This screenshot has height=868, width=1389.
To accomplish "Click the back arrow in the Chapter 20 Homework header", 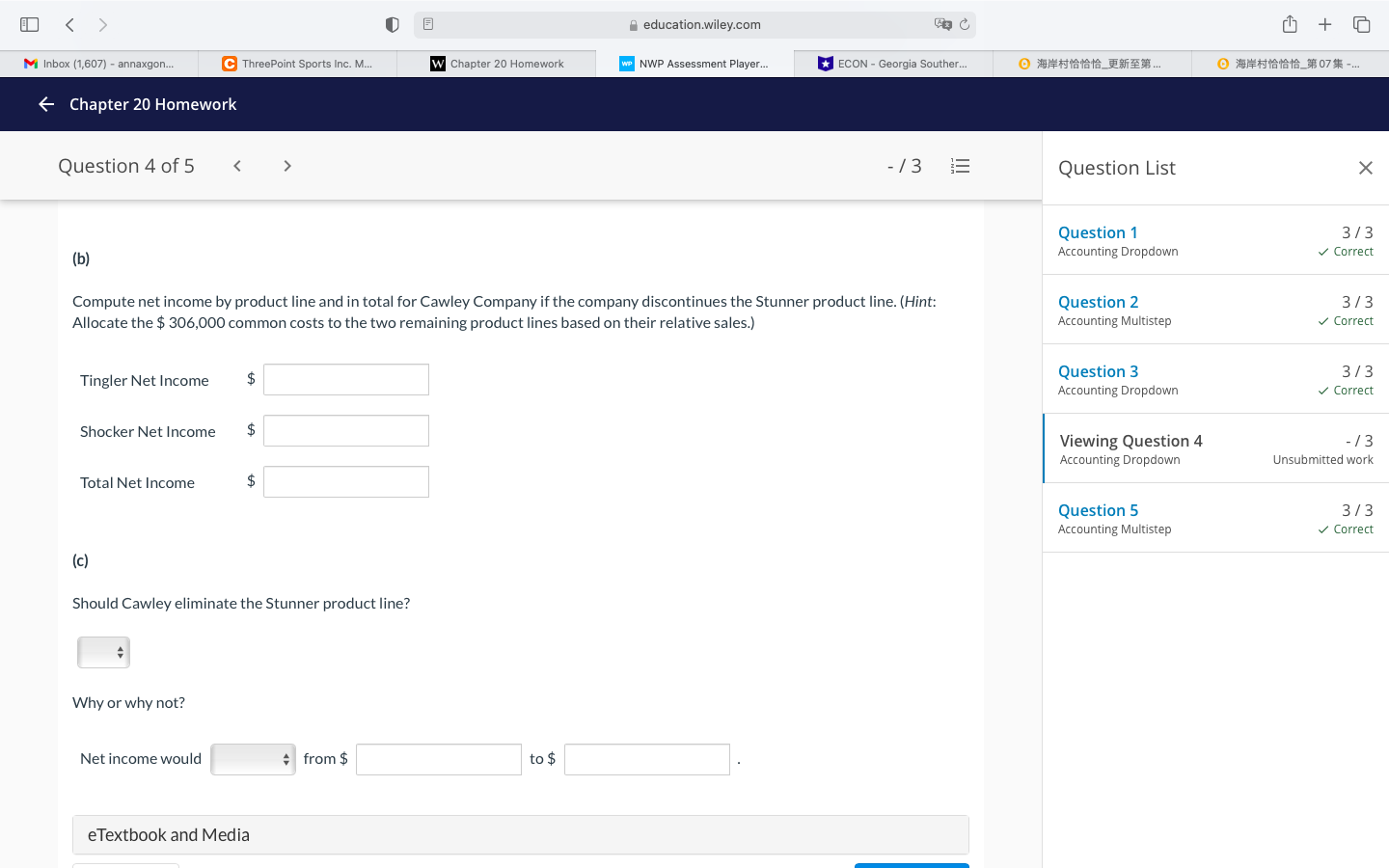I will point(45,104).
